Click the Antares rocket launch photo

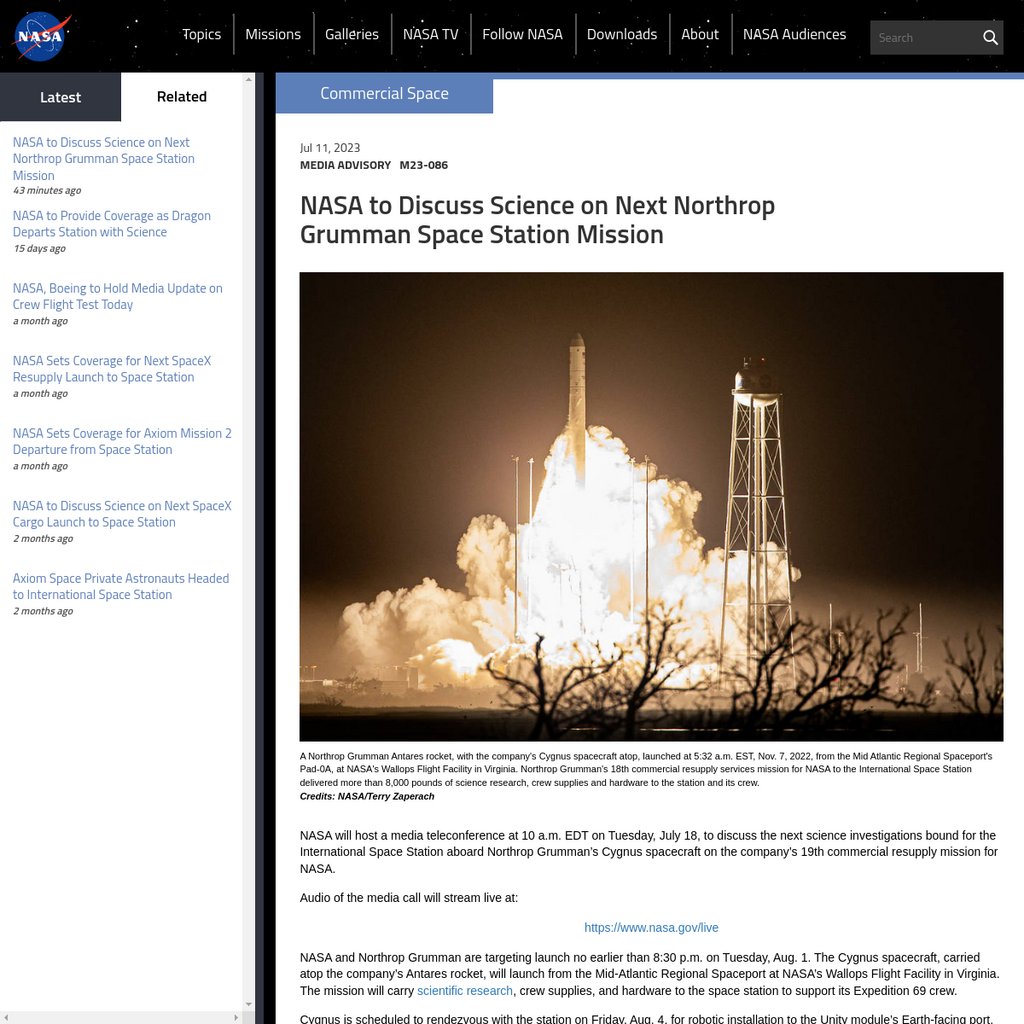[x=651, y=506]
